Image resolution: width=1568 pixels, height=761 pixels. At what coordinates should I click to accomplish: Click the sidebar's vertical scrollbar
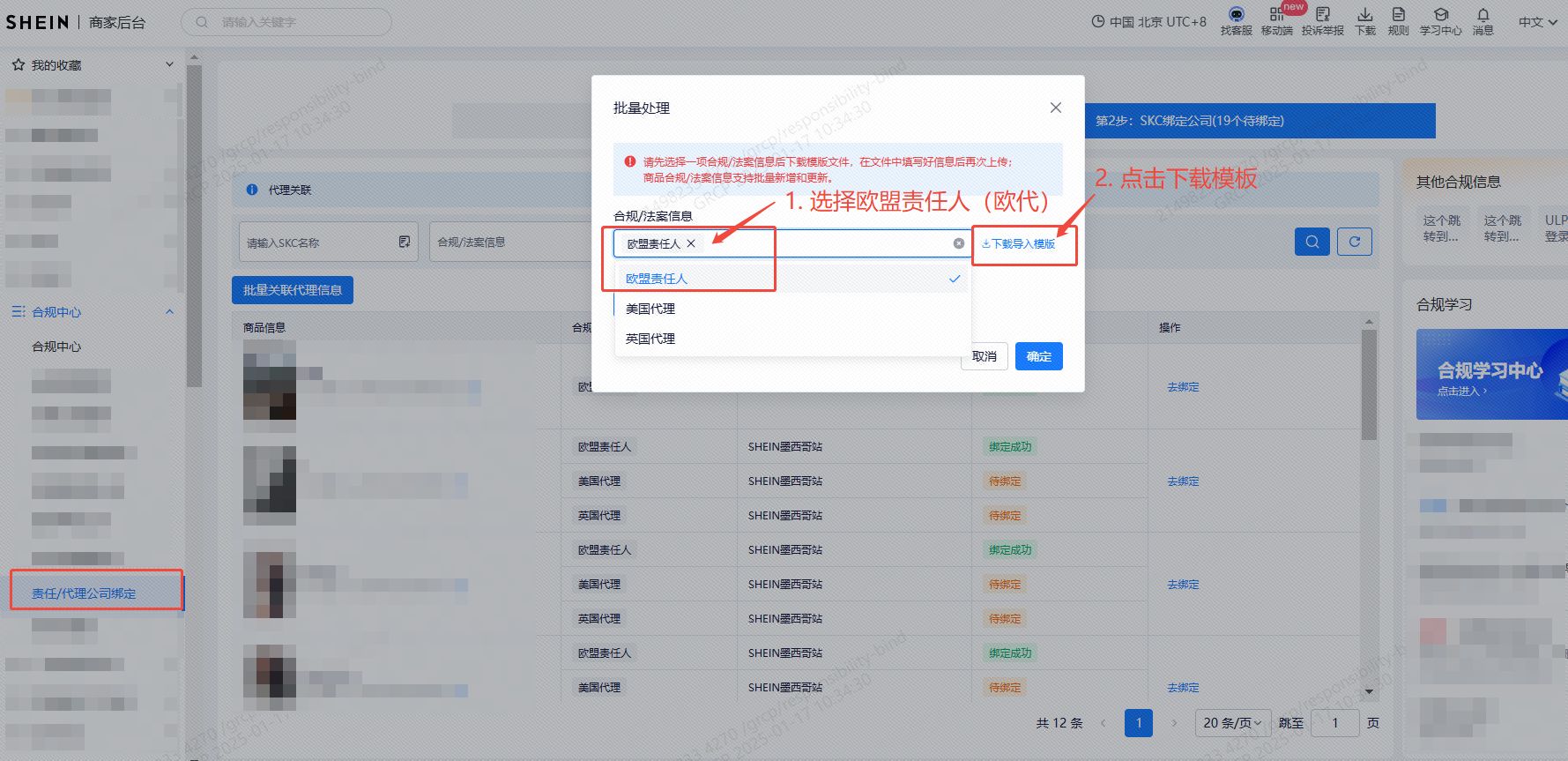tap(194, 226)
